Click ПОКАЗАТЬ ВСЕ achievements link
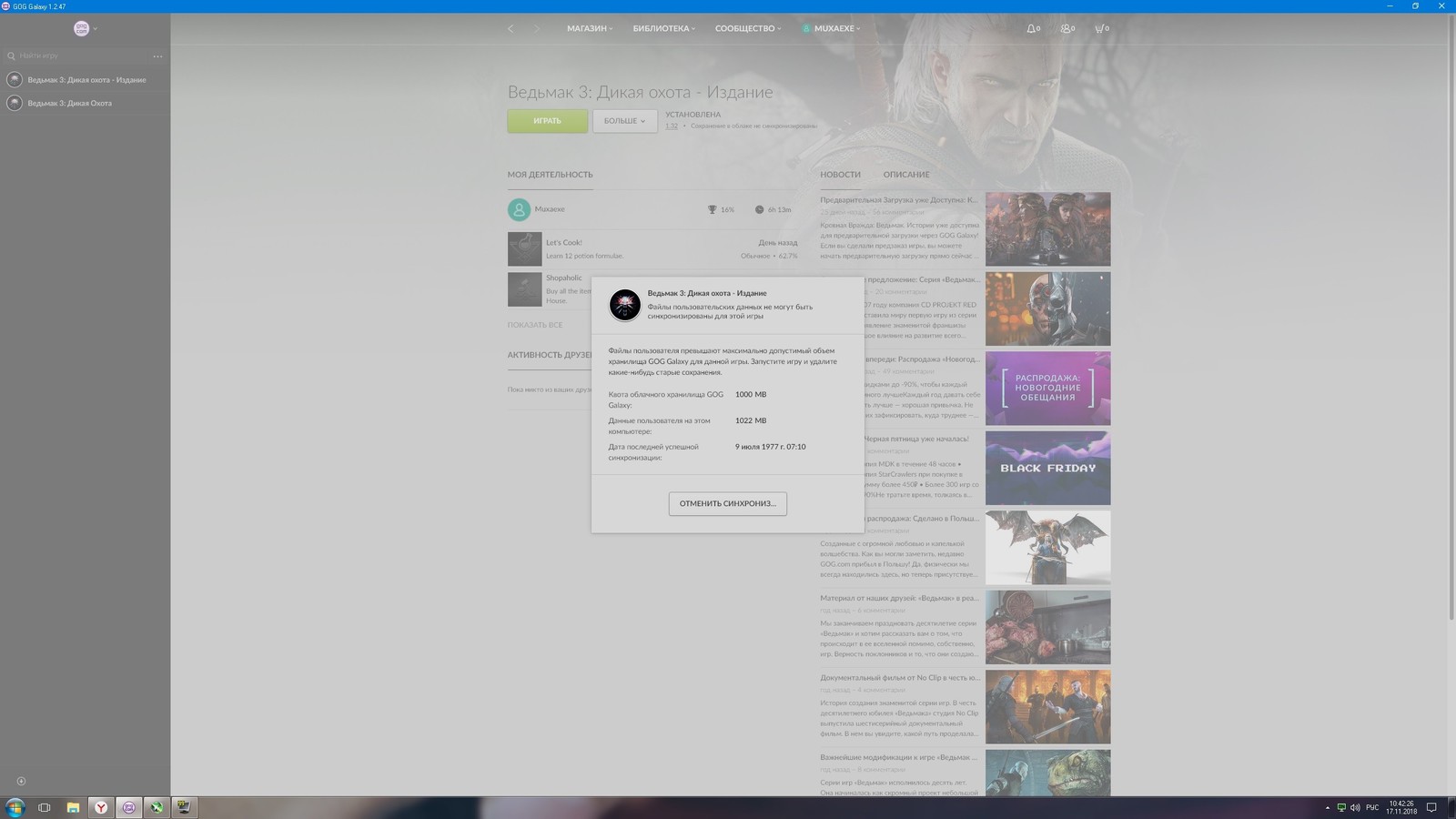 535,325
